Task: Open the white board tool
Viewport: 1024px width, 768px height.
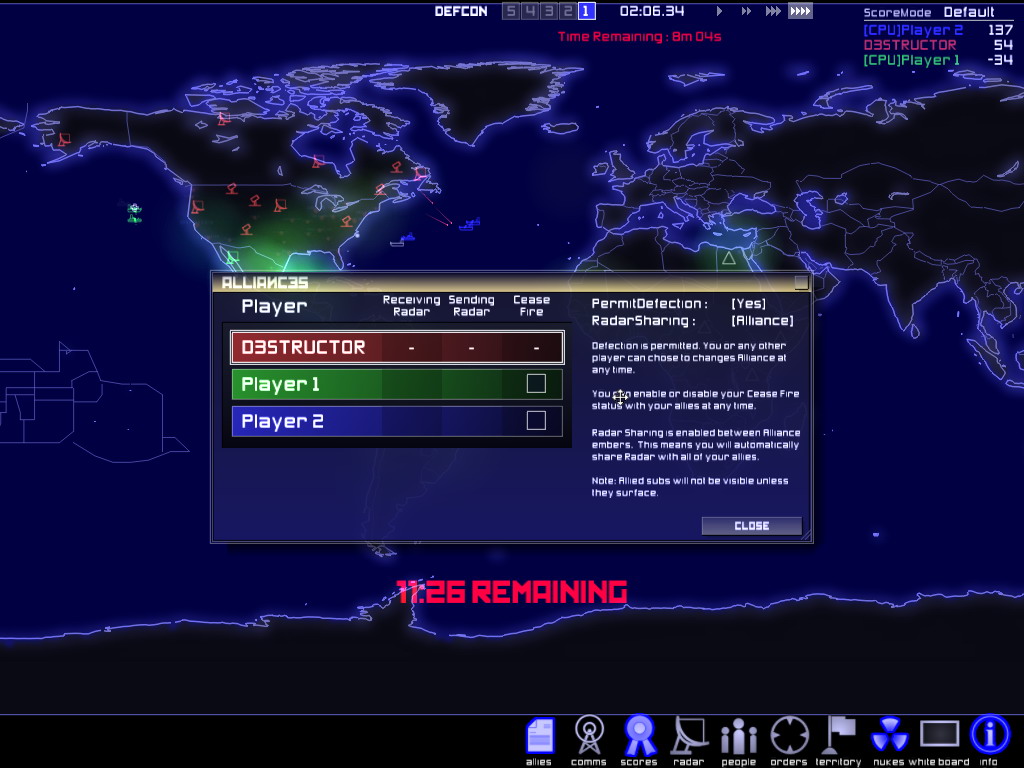Action: pyautogui.click(x=940, y=735)
